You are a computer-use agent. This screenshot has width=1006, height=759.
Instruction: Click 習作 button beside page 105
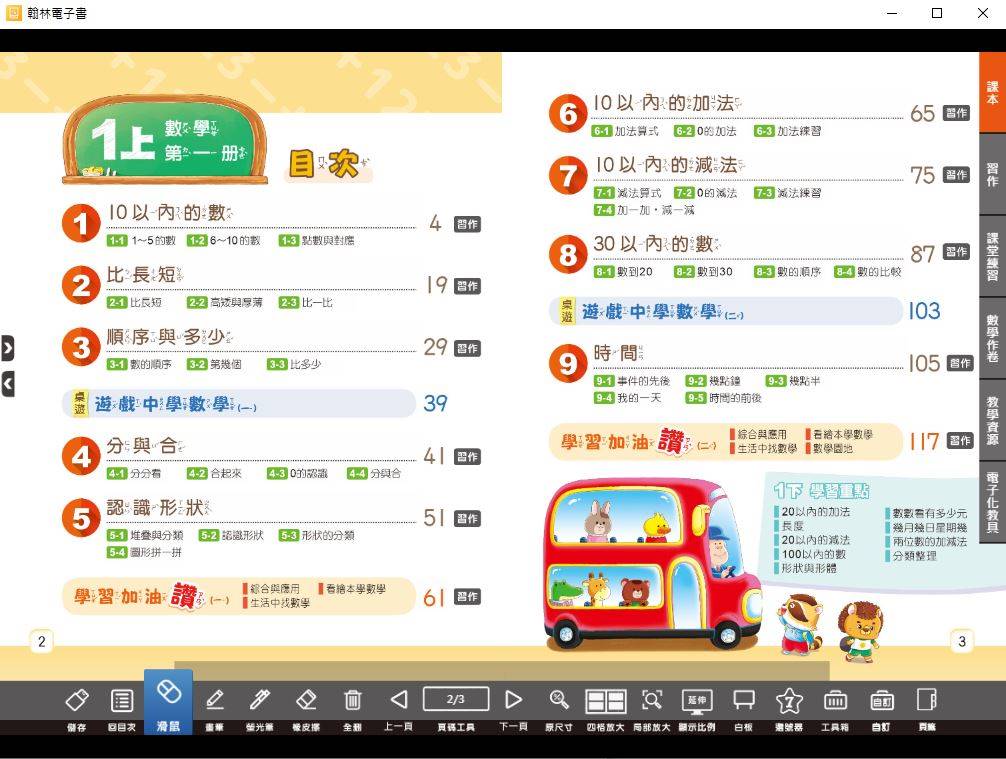pos(960,363)
